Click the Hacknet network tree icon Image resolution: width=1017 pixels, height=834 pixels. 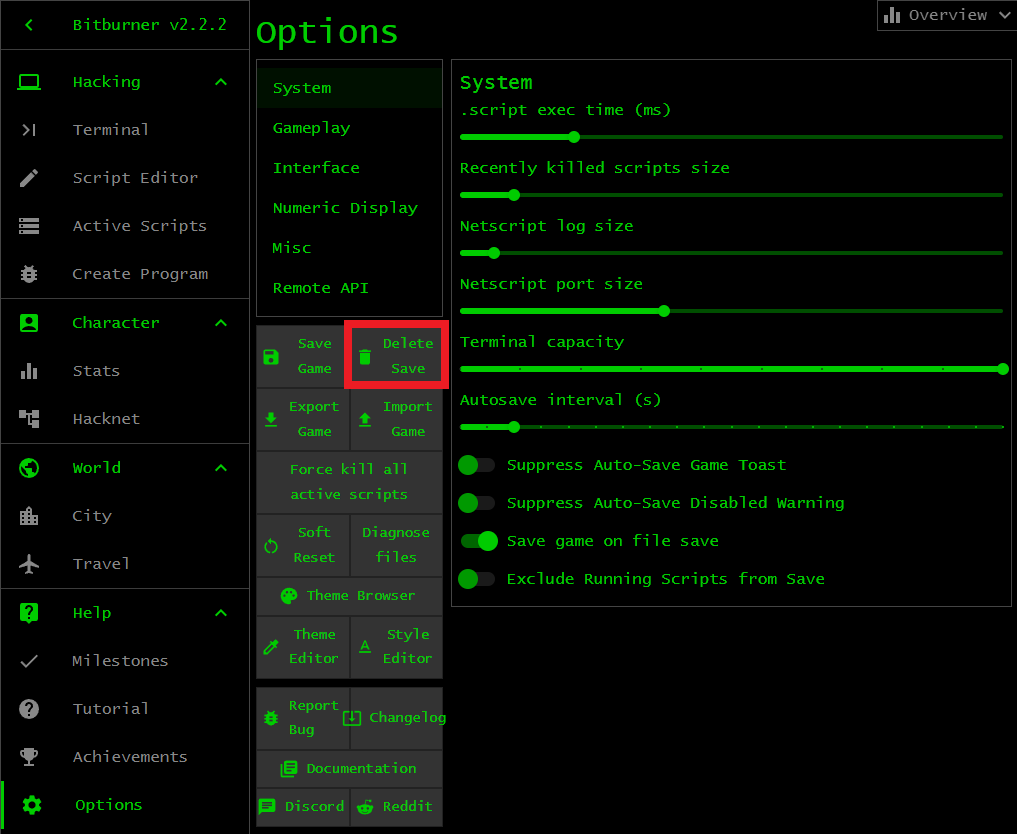pyautogui.click(x=29, y=419)
